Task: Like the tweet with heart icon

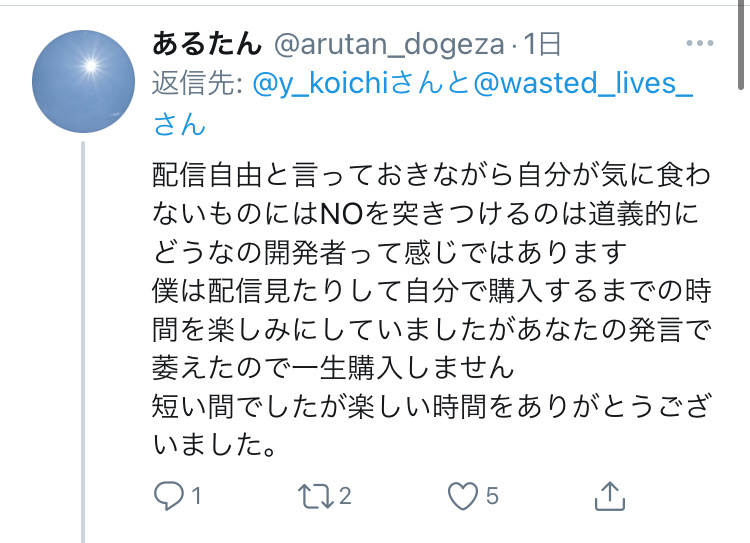Action: [463, 496]
